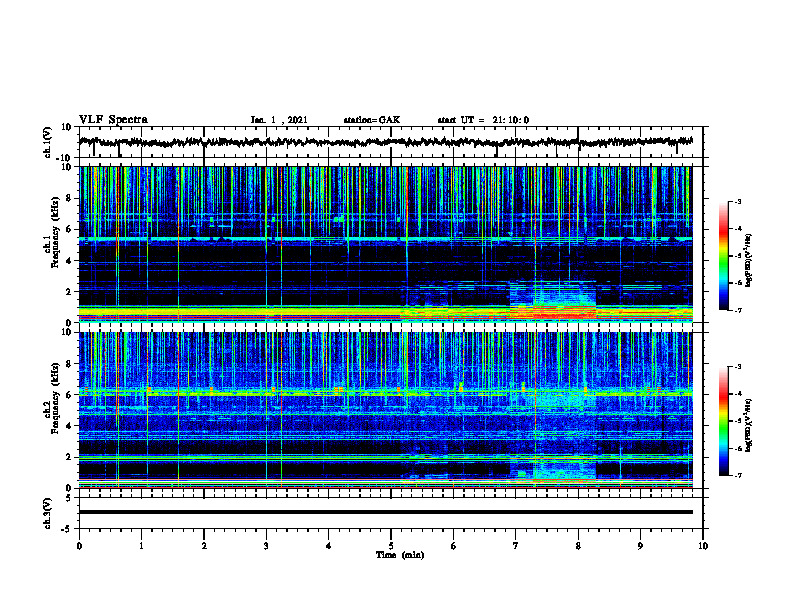Click the "9" tick on the Time axis
792x612 pixels.
pyautogui.click(x=640, y=546)
